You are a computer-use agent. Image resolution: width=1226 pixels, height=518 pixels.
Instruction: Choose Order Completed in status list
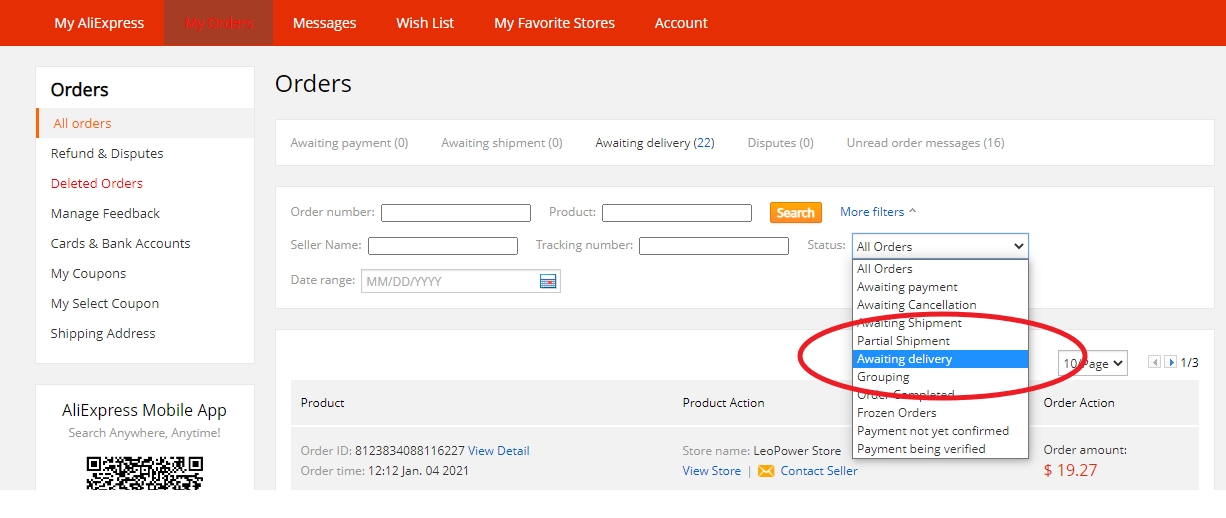click(x=940, y=395)
